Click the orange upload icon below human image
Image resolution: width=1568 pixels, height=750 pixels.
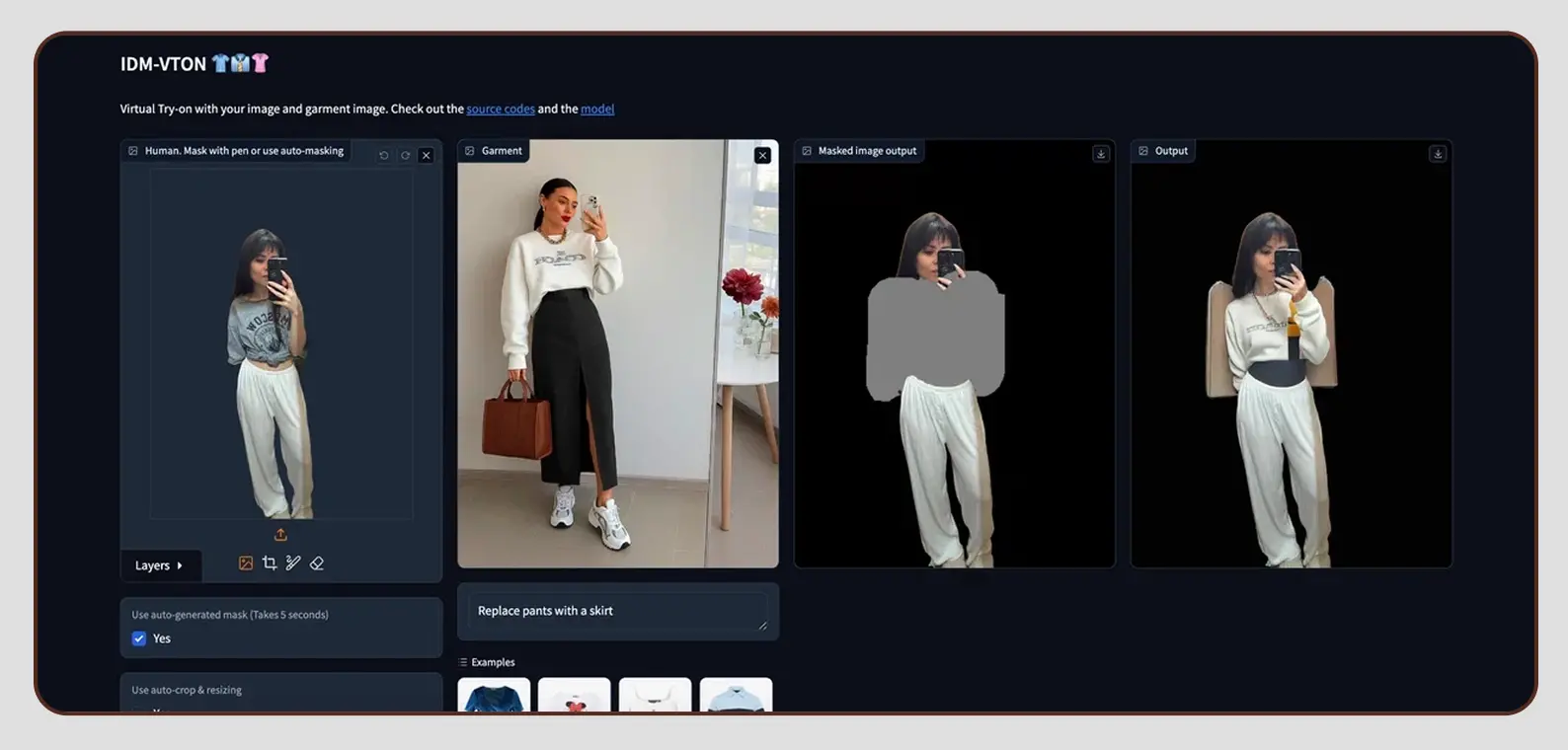pyautogui.click(x=280, y=535)
